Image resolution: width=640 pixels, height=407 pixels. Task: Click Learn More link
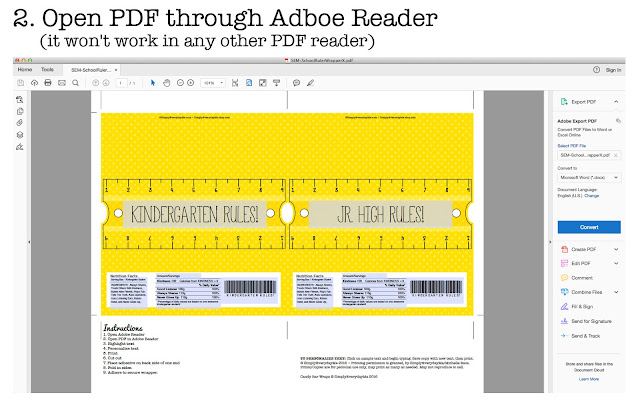coord(589,379)
